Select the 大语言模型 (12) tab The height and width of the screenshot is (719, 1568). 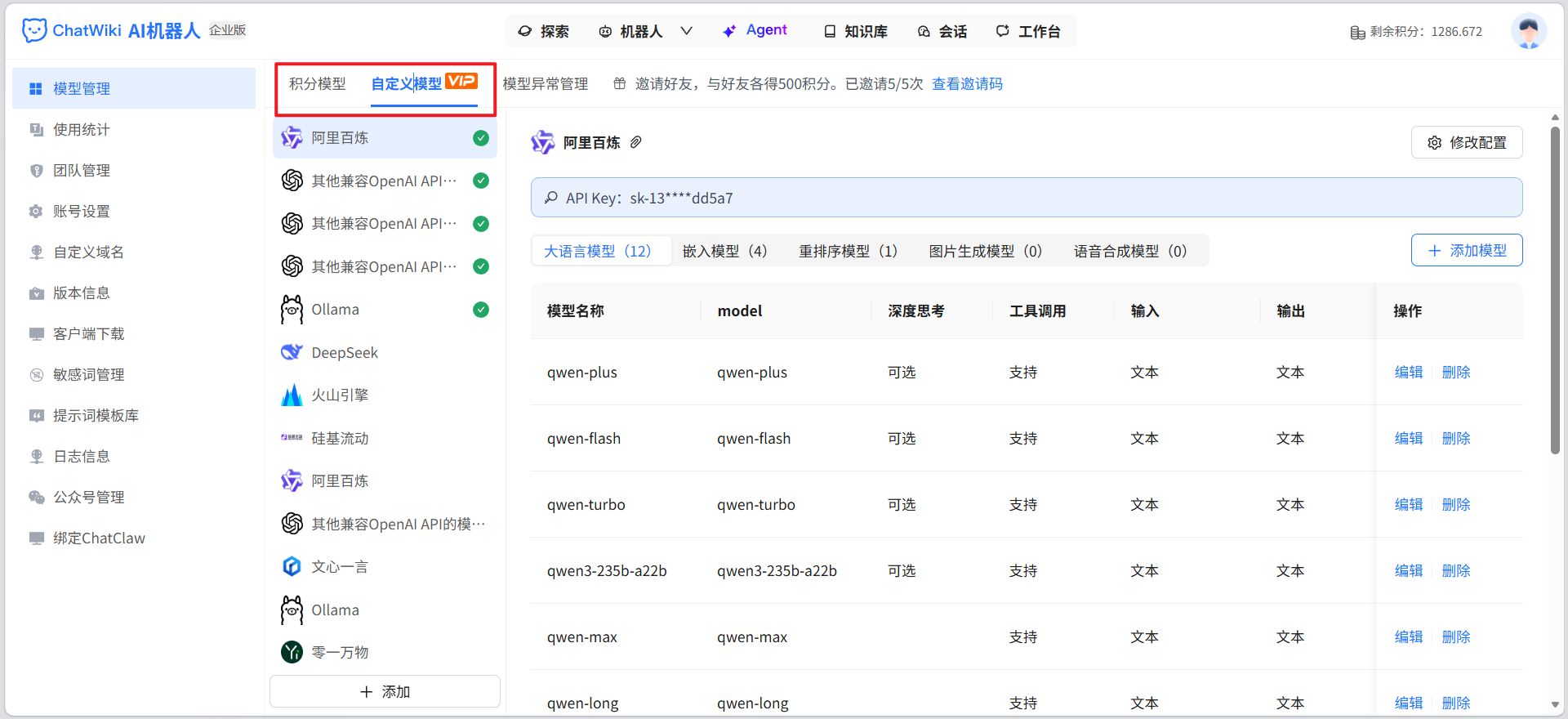click(601, 251)
